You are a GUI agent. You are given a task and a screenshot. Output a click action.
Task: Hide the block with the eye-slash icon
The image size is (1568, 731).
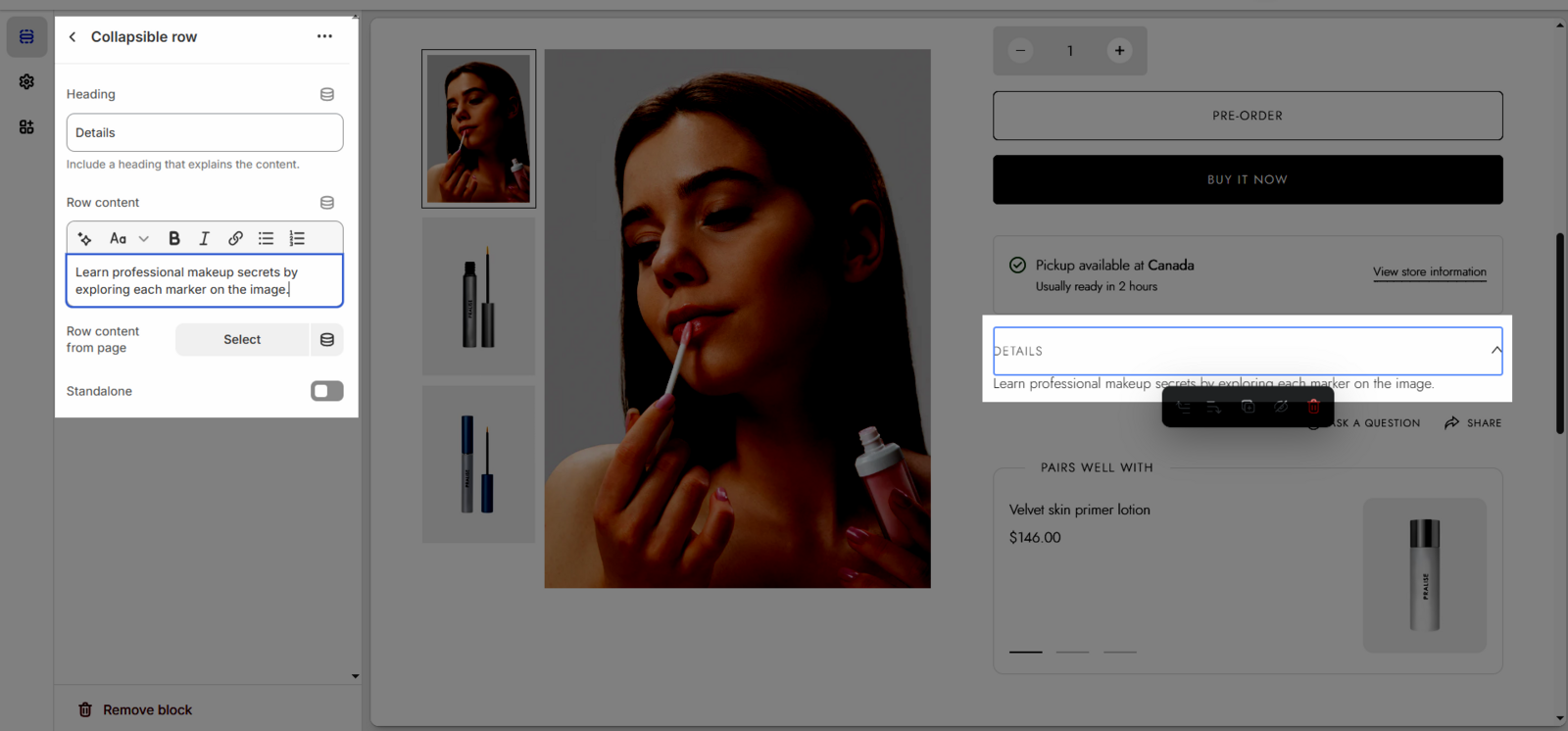pyautogui.click(x=1280, y=407)
